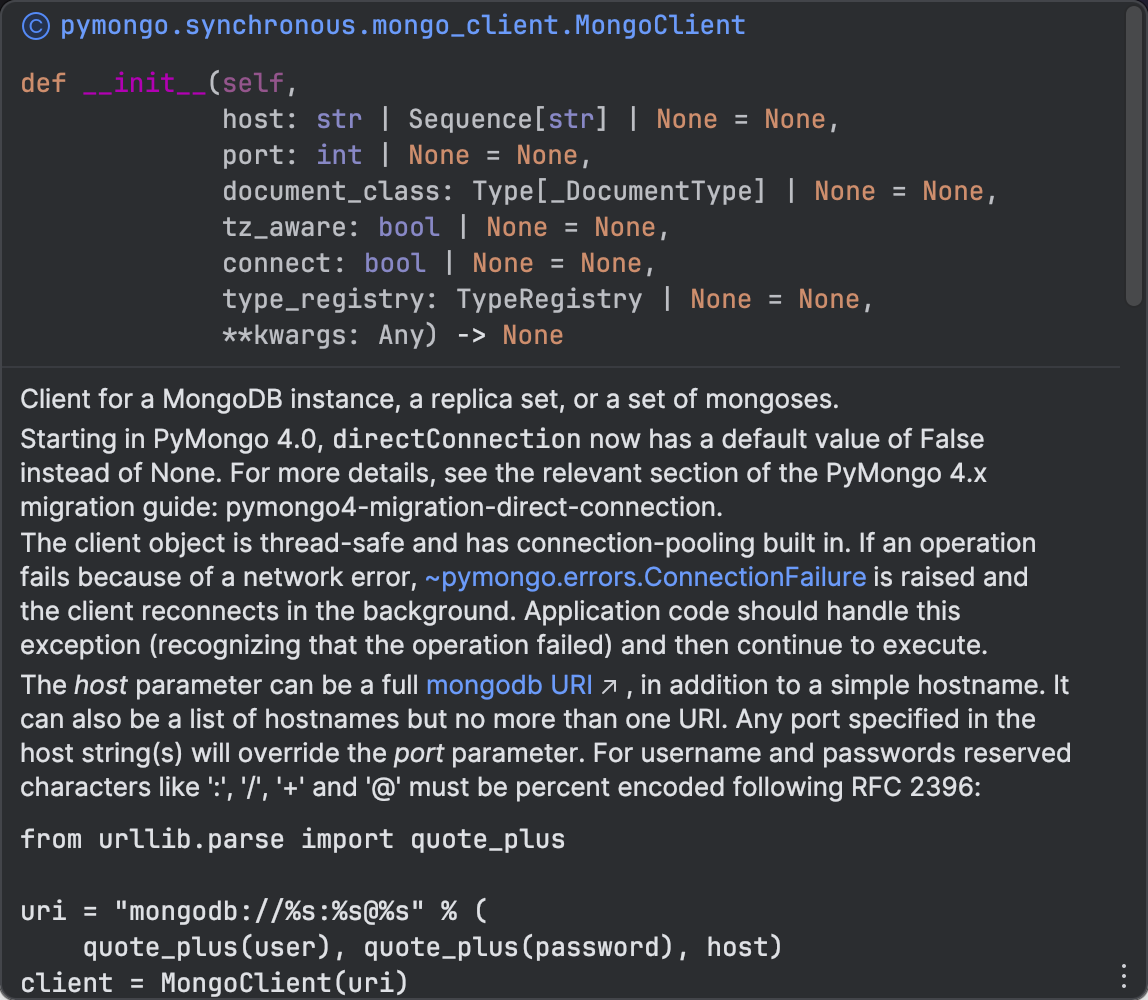Screen dimensions: 1148x1000
Task: Click the 'pymongo4-migration-direct-connection' text
Action: [474, 507]
